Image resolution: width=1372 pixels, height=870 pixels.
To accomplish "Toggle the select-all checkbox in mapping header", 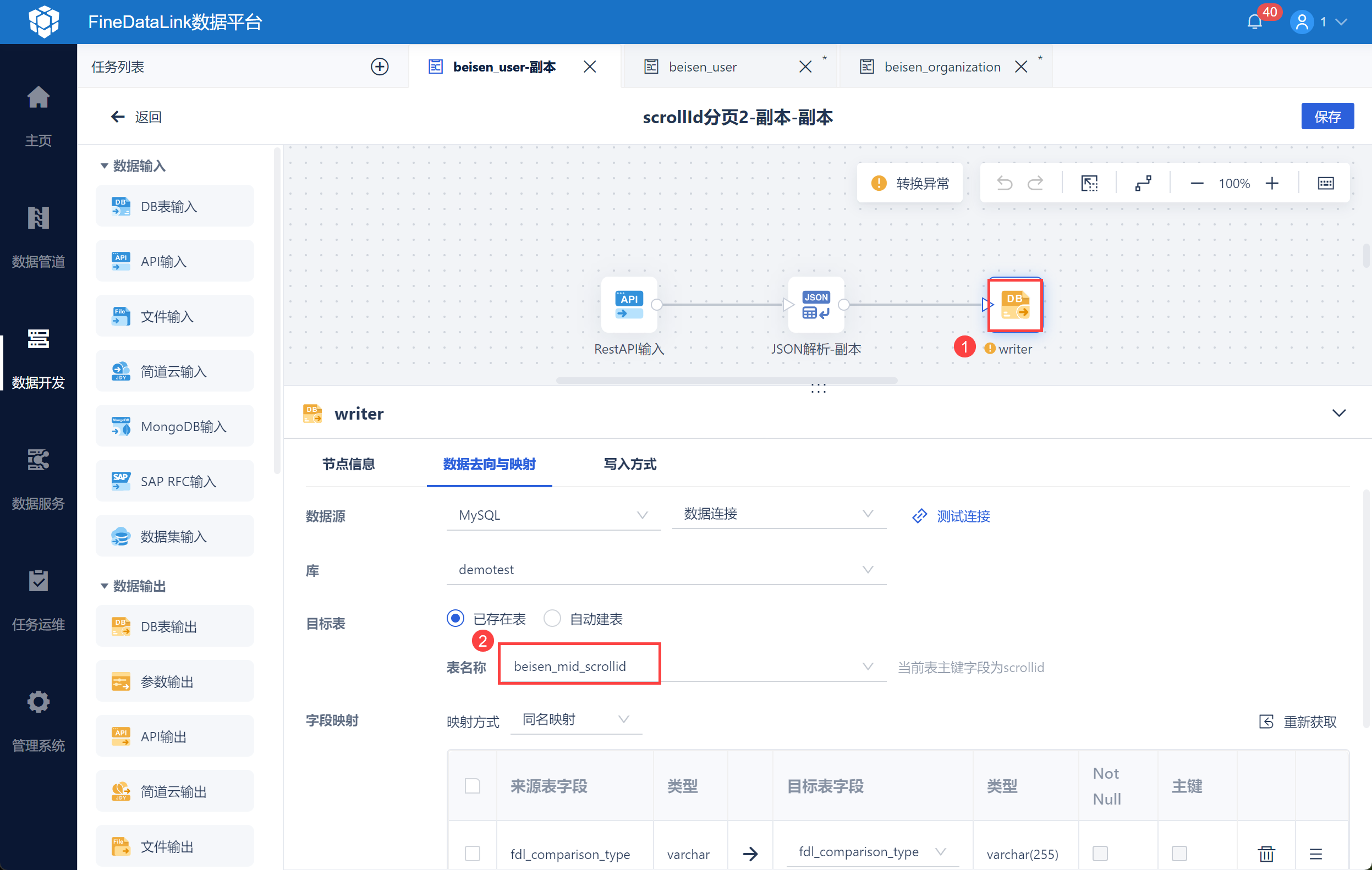I will coord(473,786).
